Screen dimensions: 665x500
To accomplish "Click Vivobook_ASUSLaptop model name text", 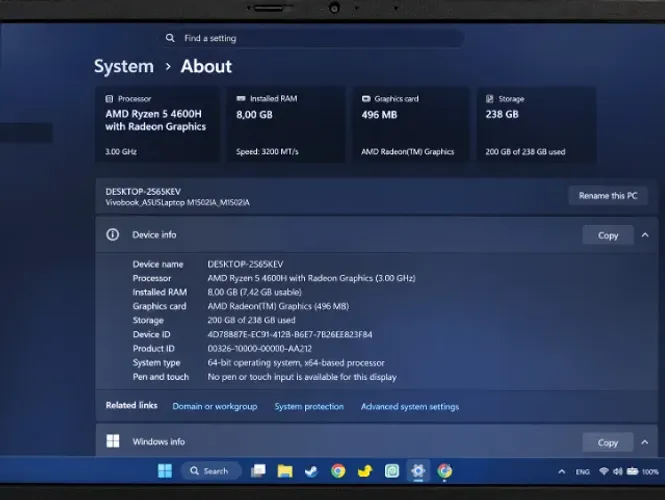I will pyautogui.click(x=177, y=203).
